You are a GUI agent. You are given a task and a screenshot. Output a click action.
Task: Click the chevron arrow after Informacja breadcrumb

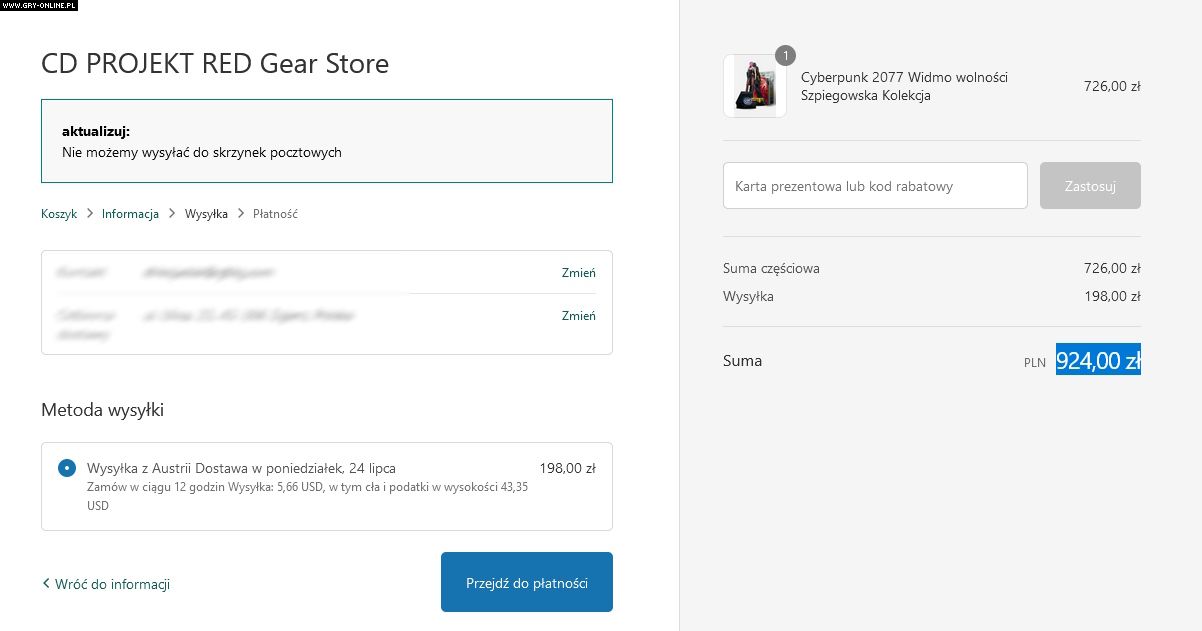[172, 213]
